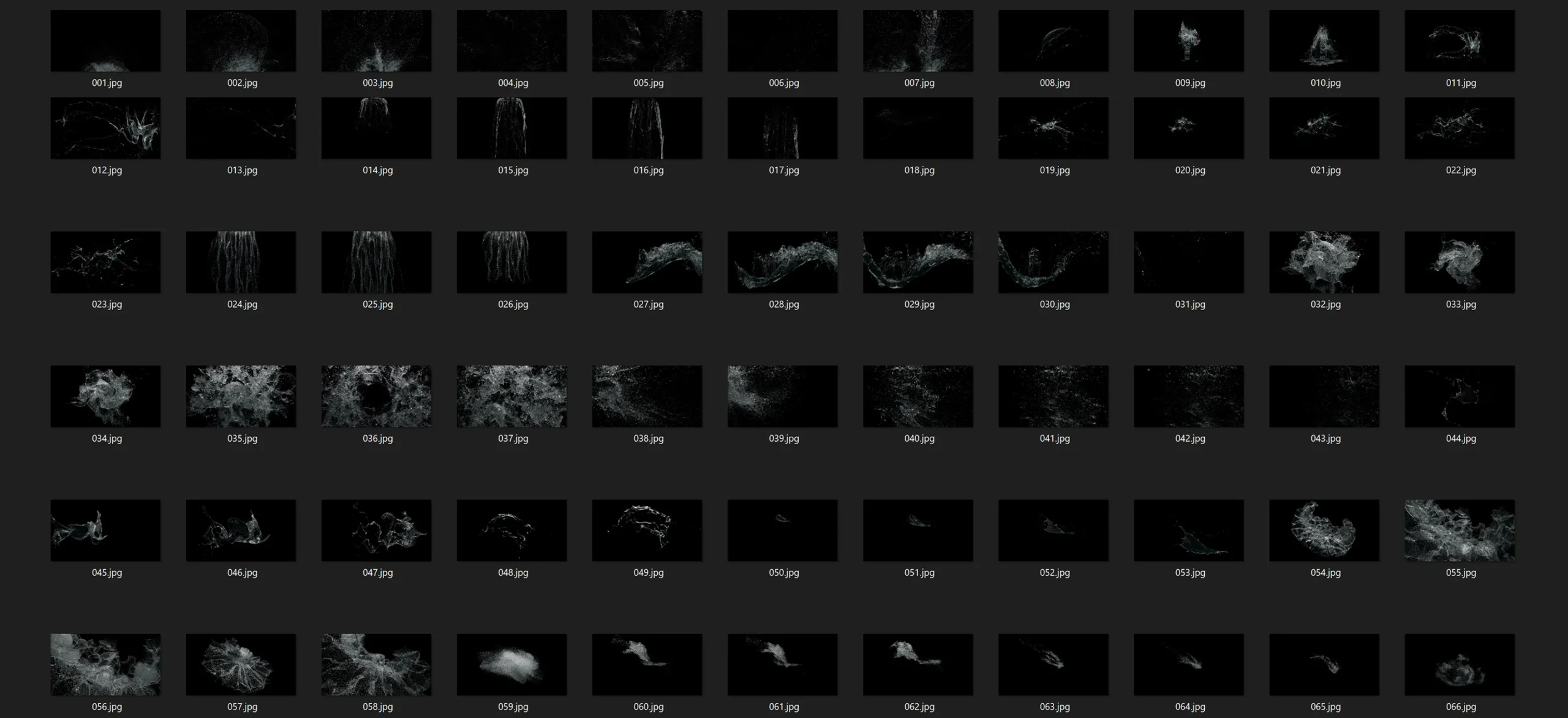Select the 010.jpg cone splash thumbnail

point(1324,40)
